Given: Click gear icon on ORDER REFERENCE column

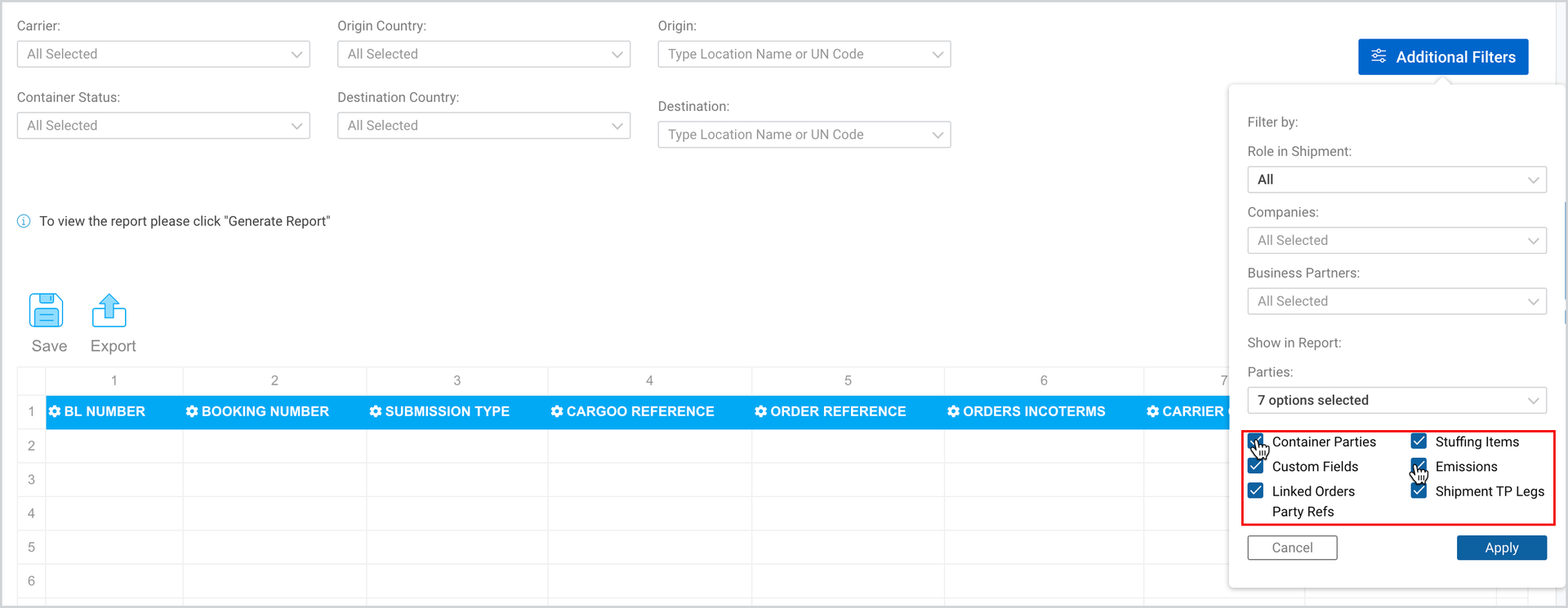Looking at the screenshot, I should tap(761, 411).
